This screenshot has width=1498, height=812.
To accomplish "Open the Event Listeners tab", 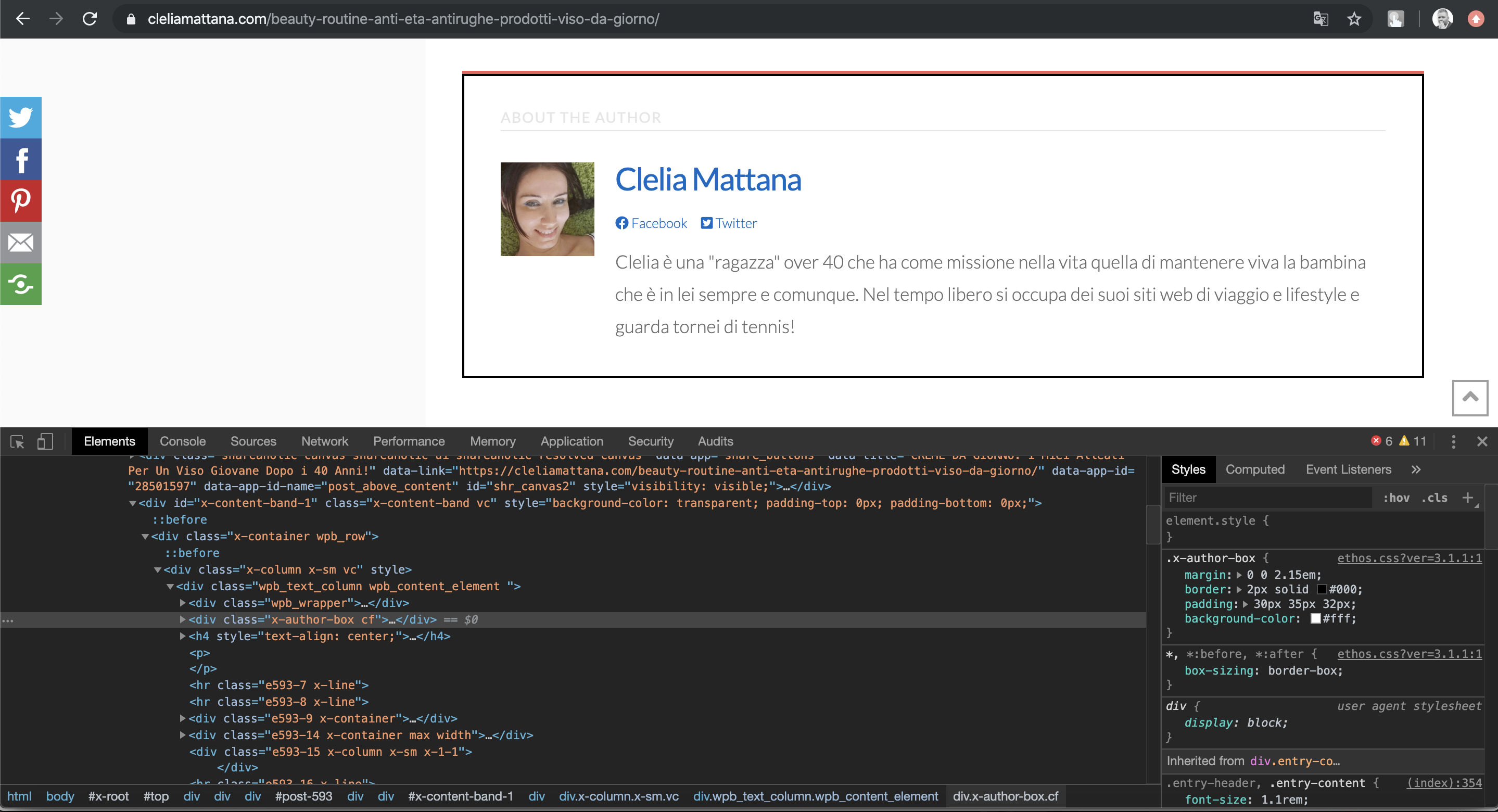I will 1349,470.
